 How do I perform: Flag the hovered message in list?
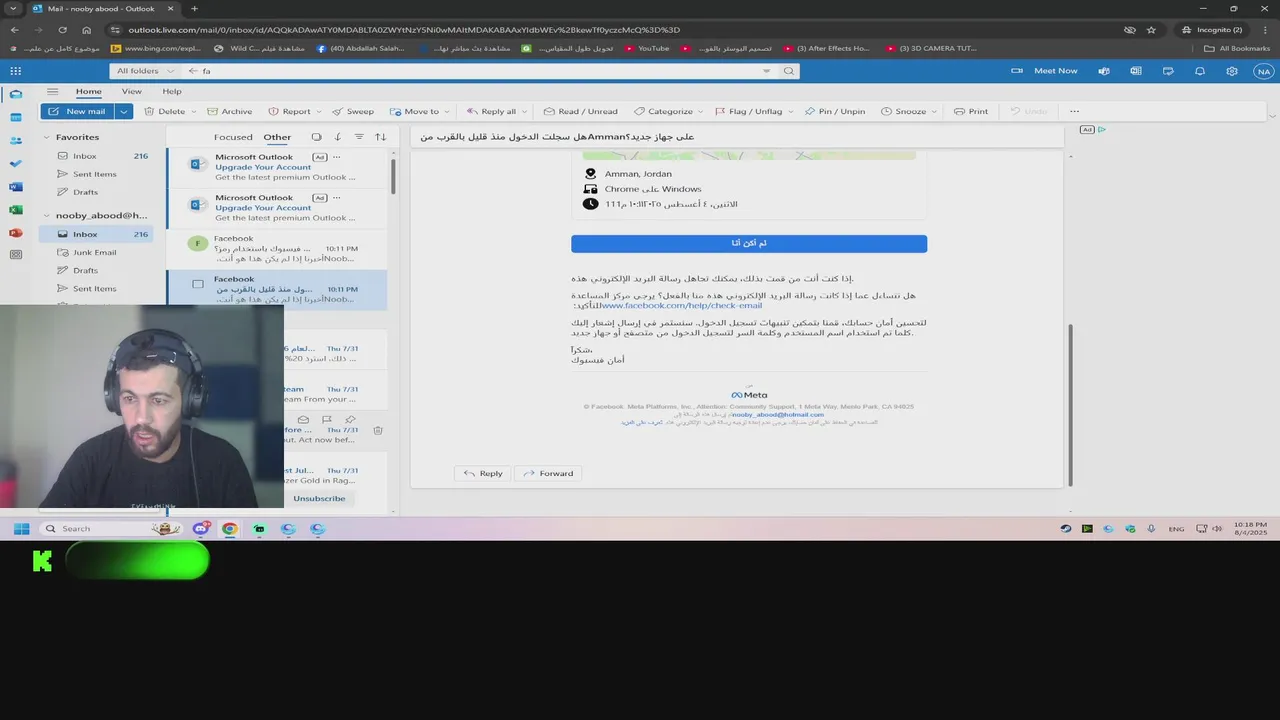point(327,420)
